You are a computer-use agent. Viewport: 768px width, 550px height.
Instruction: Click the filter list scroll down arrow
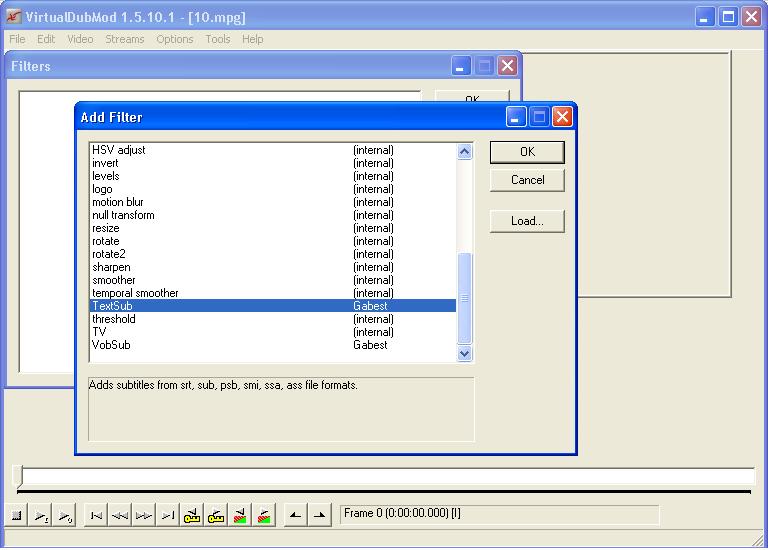pyautogui.click(x=464, y=353)
